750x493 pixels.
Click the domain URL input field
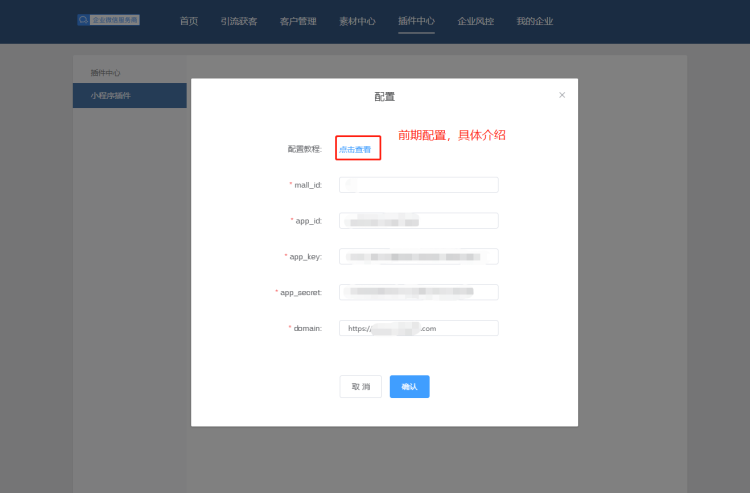[418, 328]
